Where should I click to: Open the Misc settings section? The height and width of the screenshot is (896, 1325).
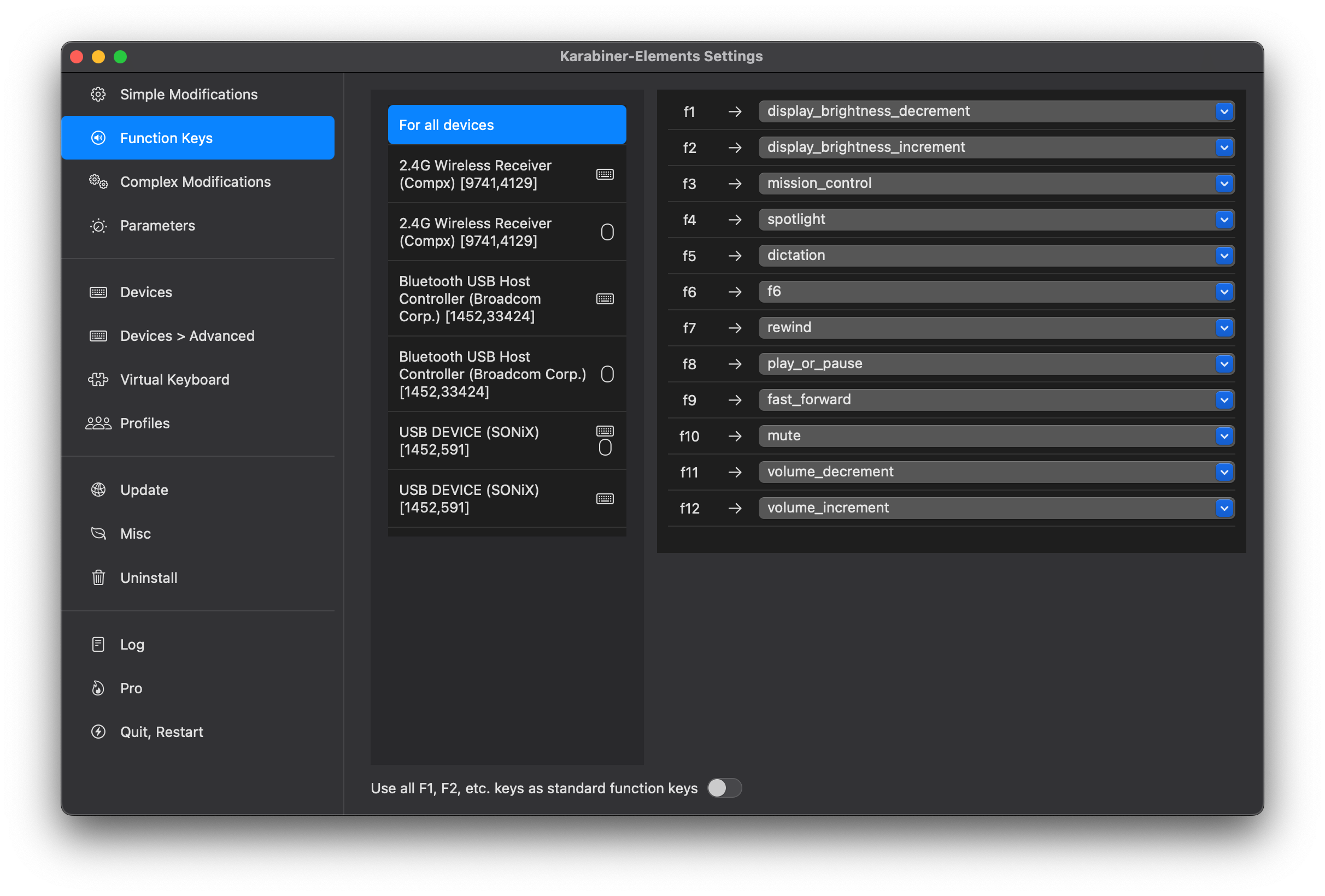point(136,534)
